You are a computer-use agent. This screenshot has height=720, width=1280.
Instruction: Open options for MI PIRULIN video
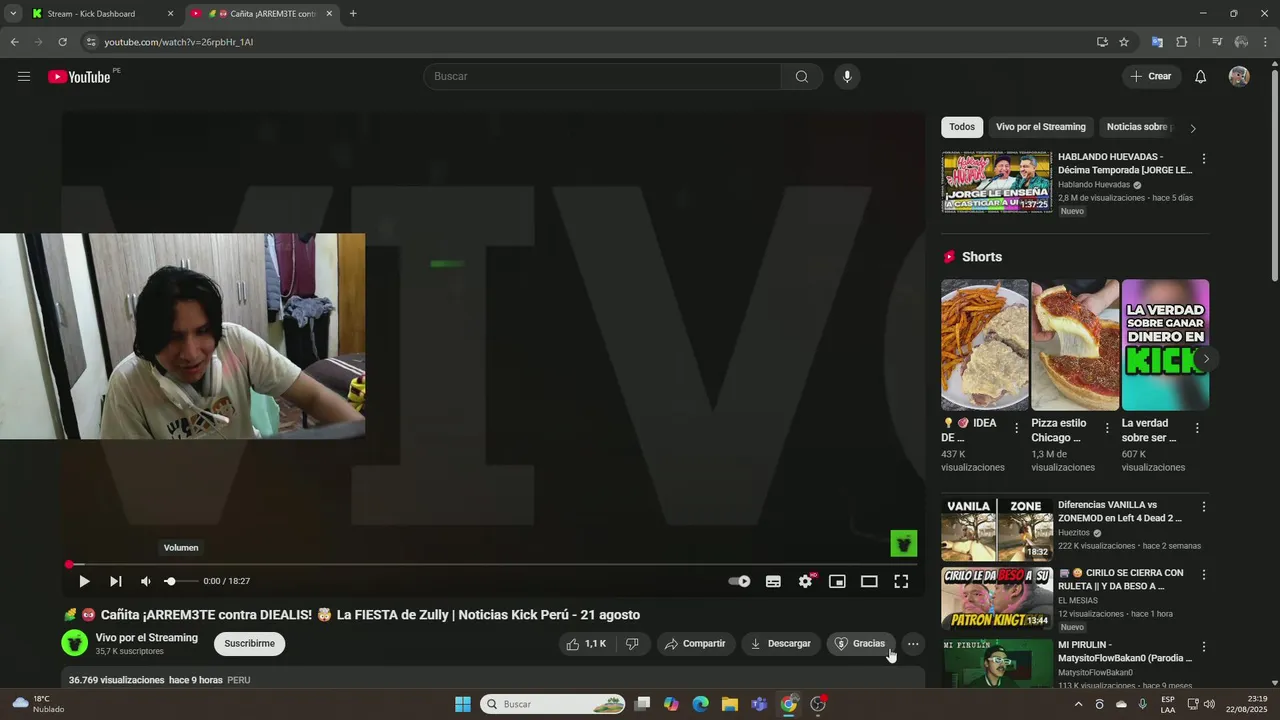pyautogui.click(x=1204, y=647)
